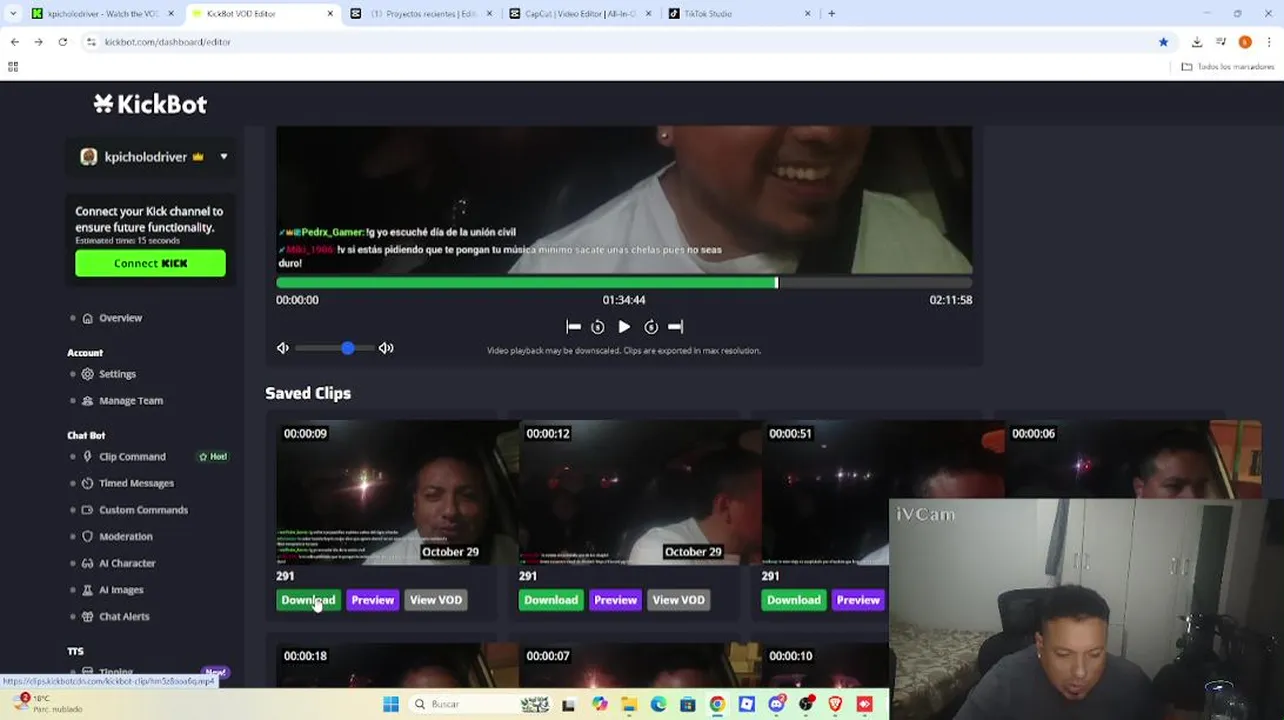Switch to the CapCut Video Editor tab
The height and width of the screenshot is (720, 1284).
coord(580,14)
